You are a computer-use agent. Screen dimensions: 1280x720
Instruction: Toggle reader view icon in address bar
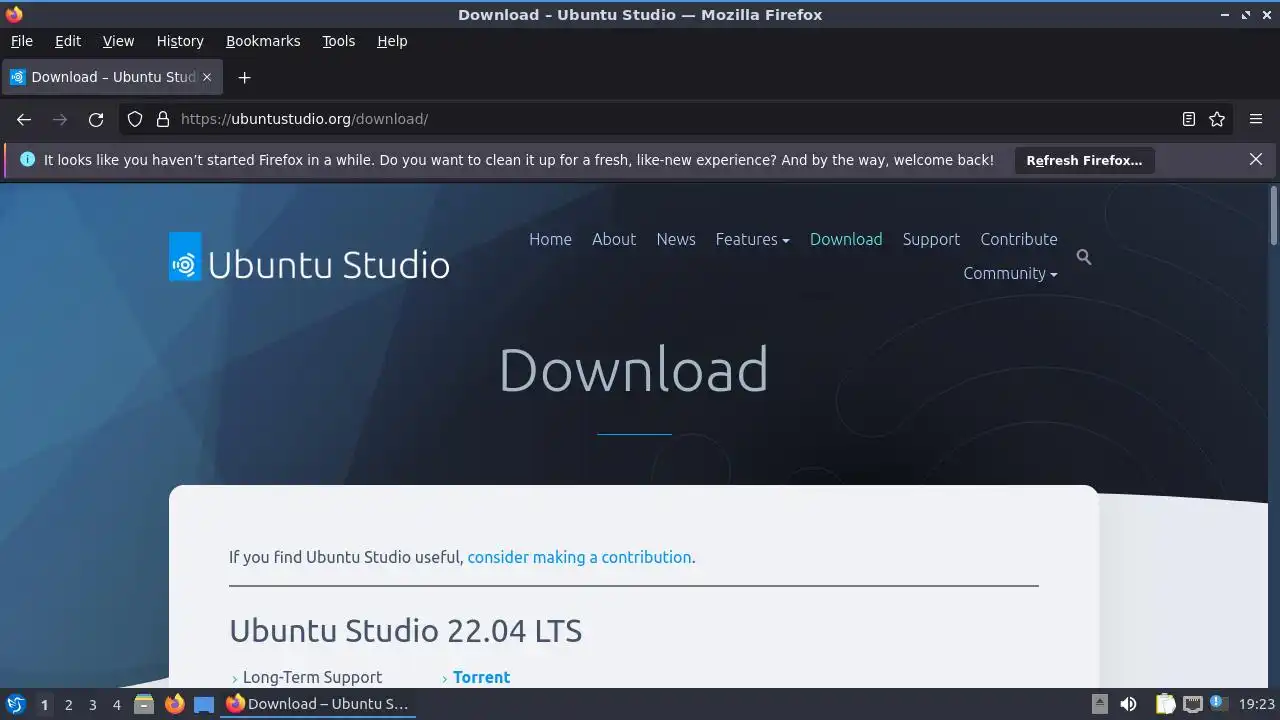[1189, 119]
